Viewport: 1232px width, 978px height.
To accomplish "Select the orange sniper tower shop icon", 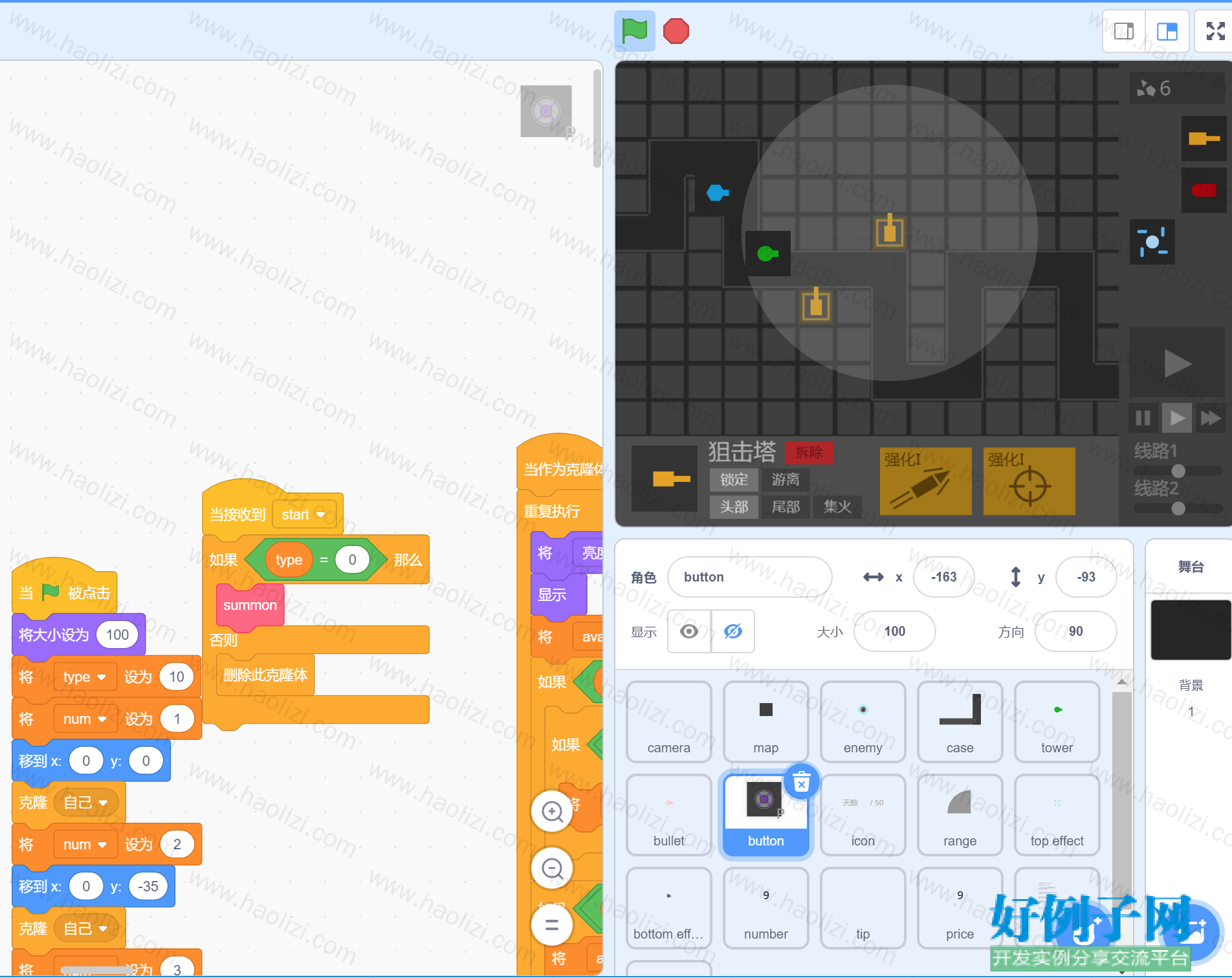I will pos(1204,138).
